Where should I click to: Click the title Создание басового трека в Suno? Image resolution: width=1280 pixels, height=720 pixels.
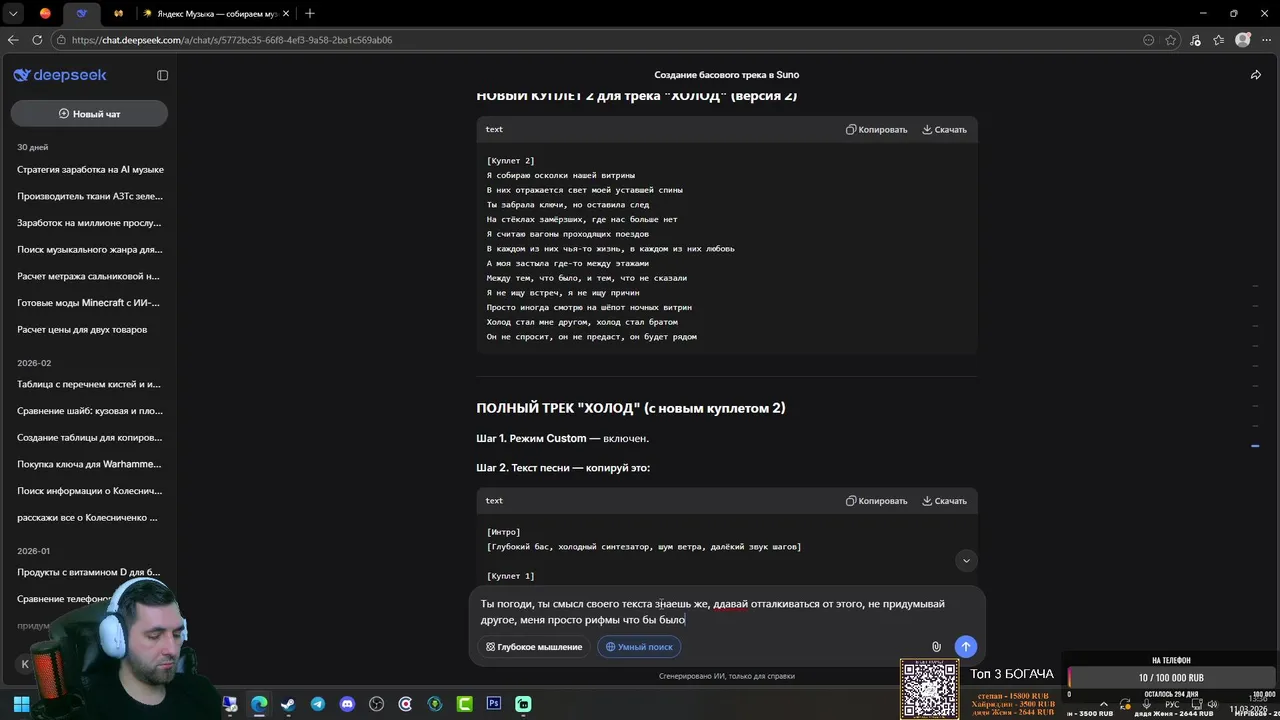pos(726,75)
